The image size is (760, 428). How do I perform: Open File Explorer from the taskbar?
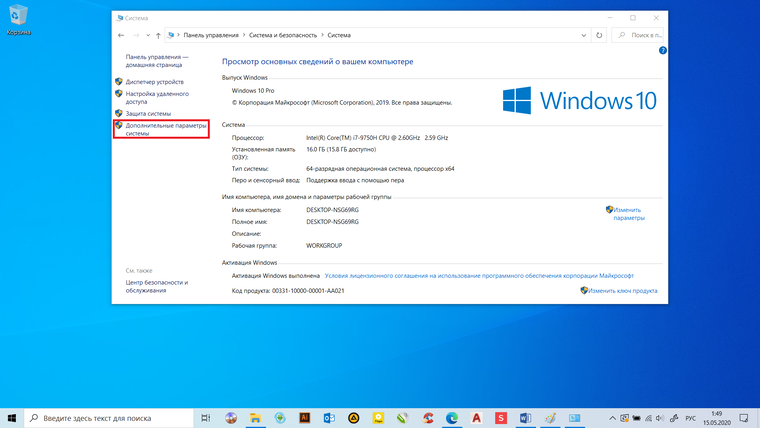click(x=255, y=418)
